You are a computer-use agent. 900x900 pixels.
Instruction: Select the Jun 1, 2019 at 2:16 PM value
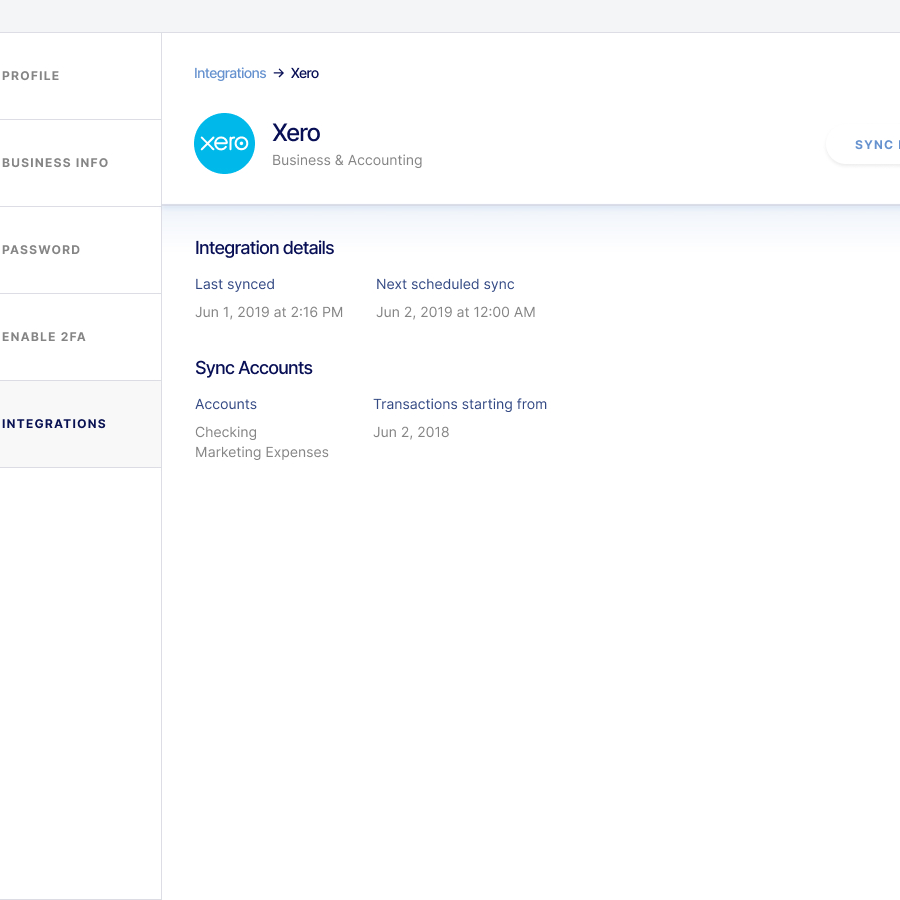pos(269,312)
